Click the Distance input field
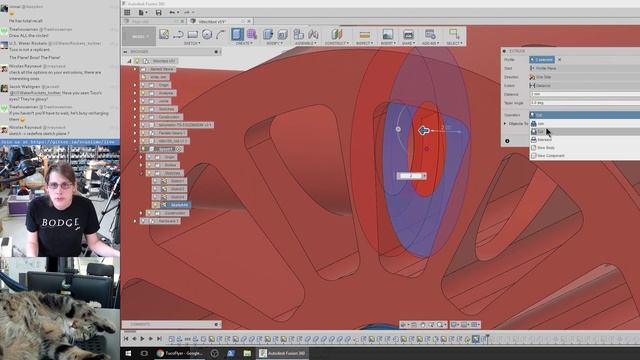This screenshot has width=640, height=360. (x=584, y=94)
